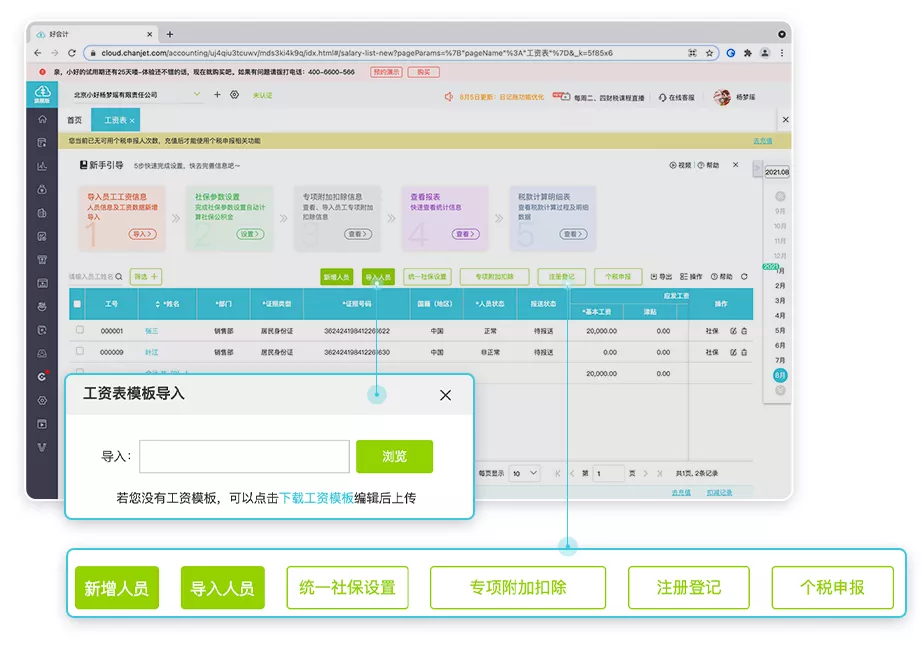Click the gear icon beside company name
Image resolution: width=922 pixels, height=658 pixels.
(234, 95)
